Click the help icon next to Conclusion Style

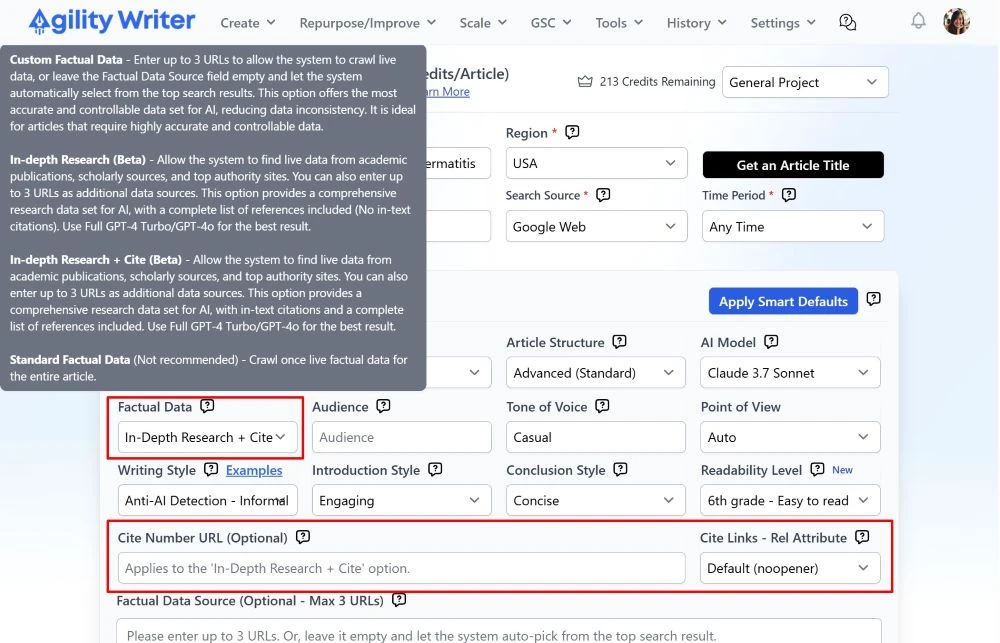click(x=620, y=469)
